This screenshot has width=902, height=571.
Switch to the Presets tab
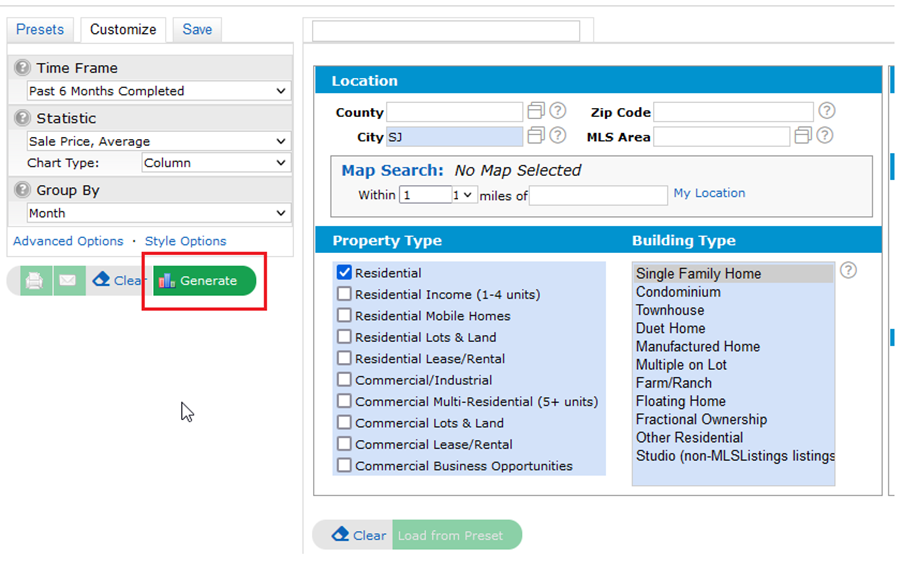coord(40,29)
